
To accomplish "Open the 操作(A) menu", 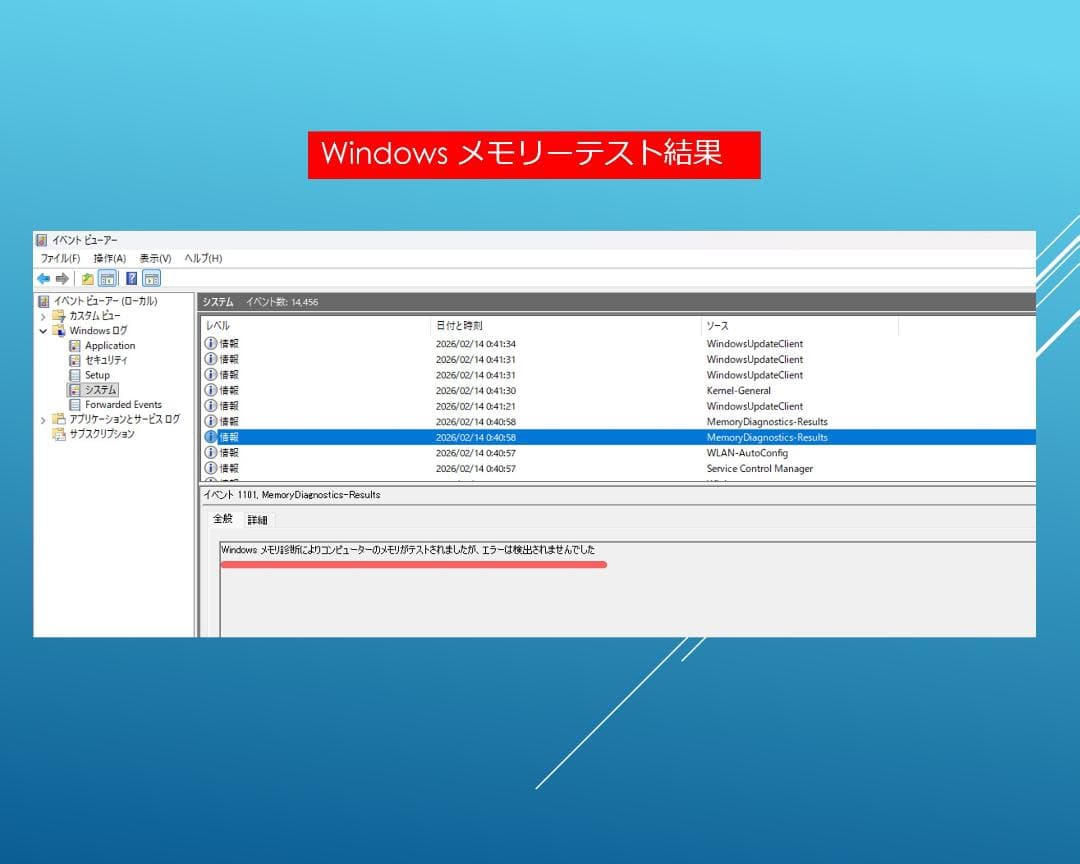I will click(110, 258).
